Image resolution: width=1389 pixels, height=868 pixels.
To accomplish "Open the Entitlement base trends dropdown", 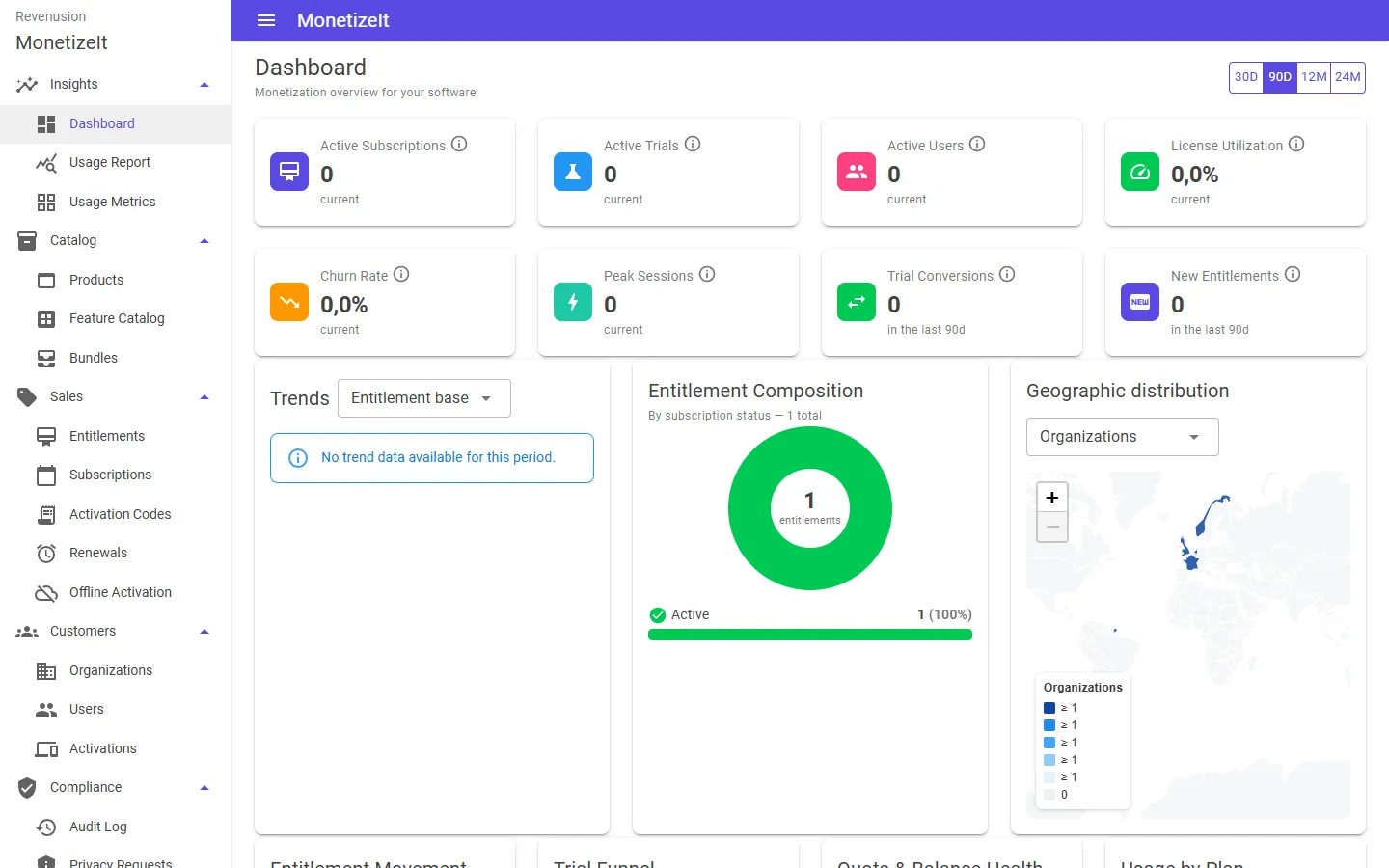I will click(424, 398).
